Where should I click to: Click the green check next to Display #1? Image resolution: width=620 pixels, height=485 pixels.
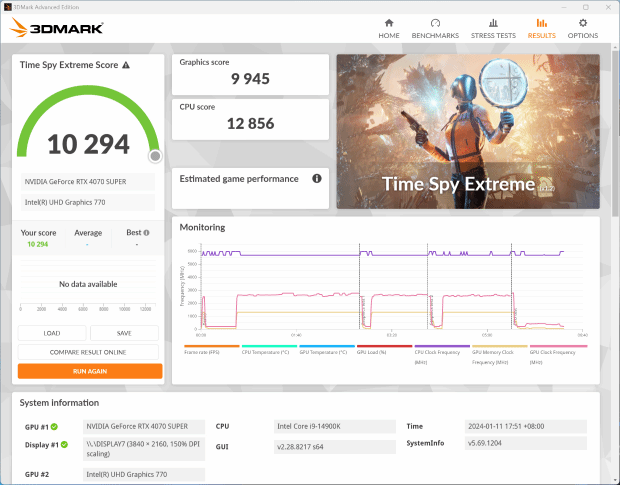tap(64, 444)
